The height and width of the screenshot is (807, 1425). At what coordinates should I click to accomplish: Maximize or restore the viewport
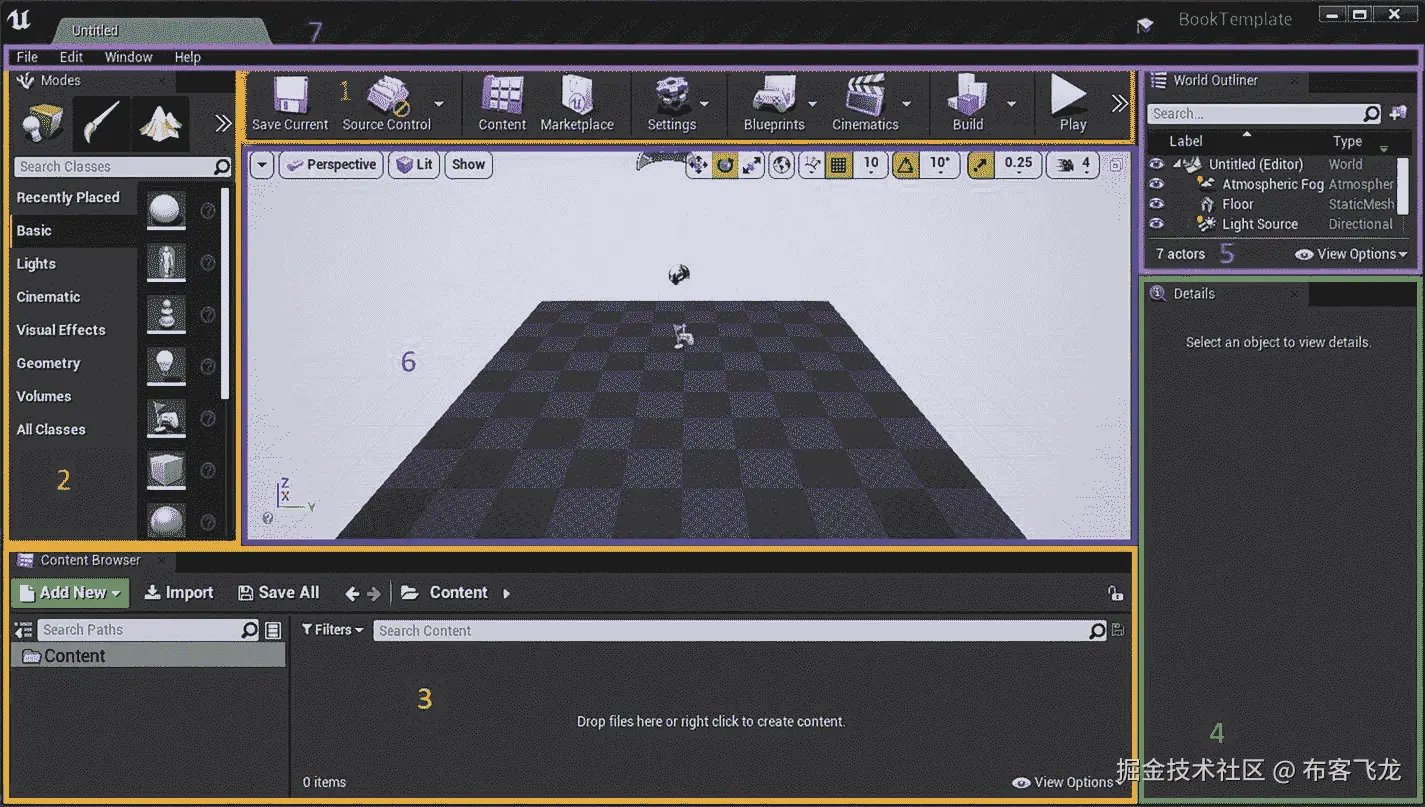pyautogui.click(x=1116, y=165)
